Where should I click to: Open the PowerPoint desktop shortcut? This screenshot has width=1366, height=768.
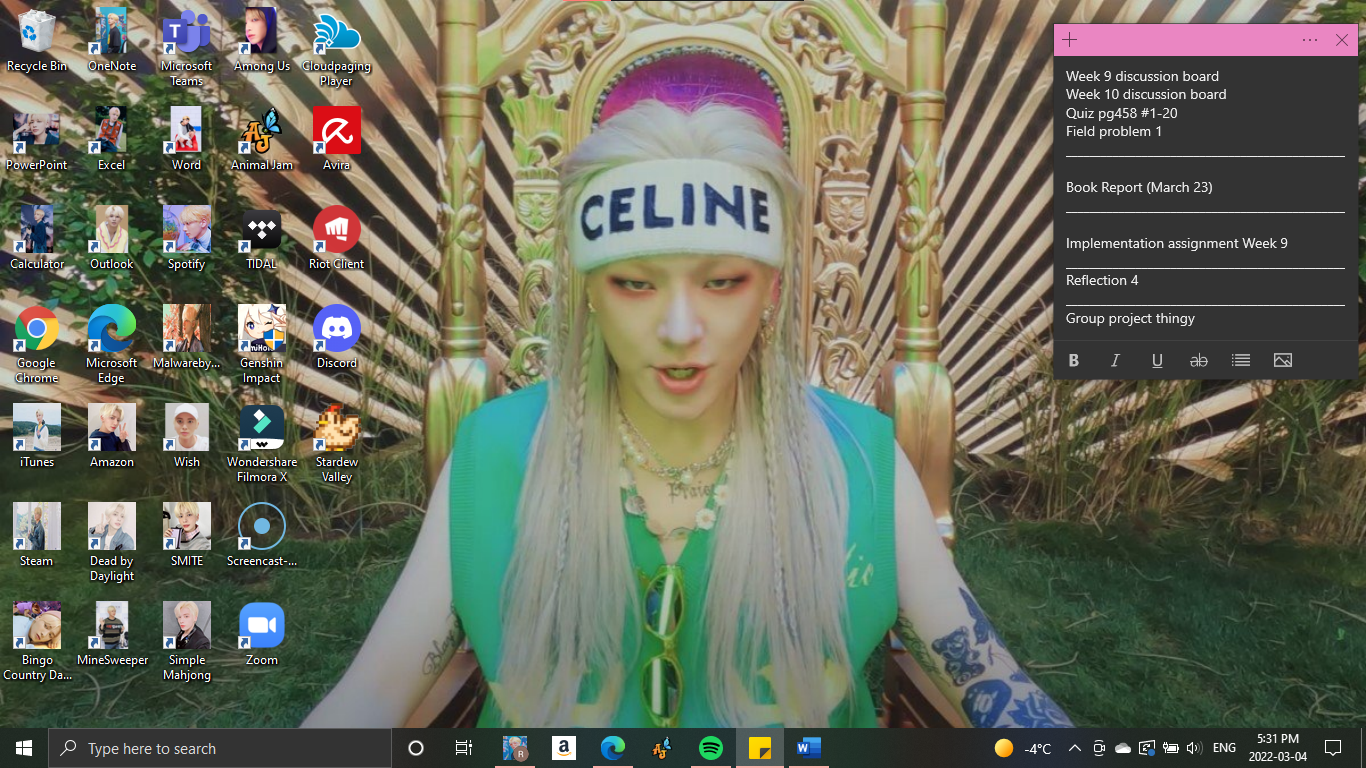click(x=37, y=139)
